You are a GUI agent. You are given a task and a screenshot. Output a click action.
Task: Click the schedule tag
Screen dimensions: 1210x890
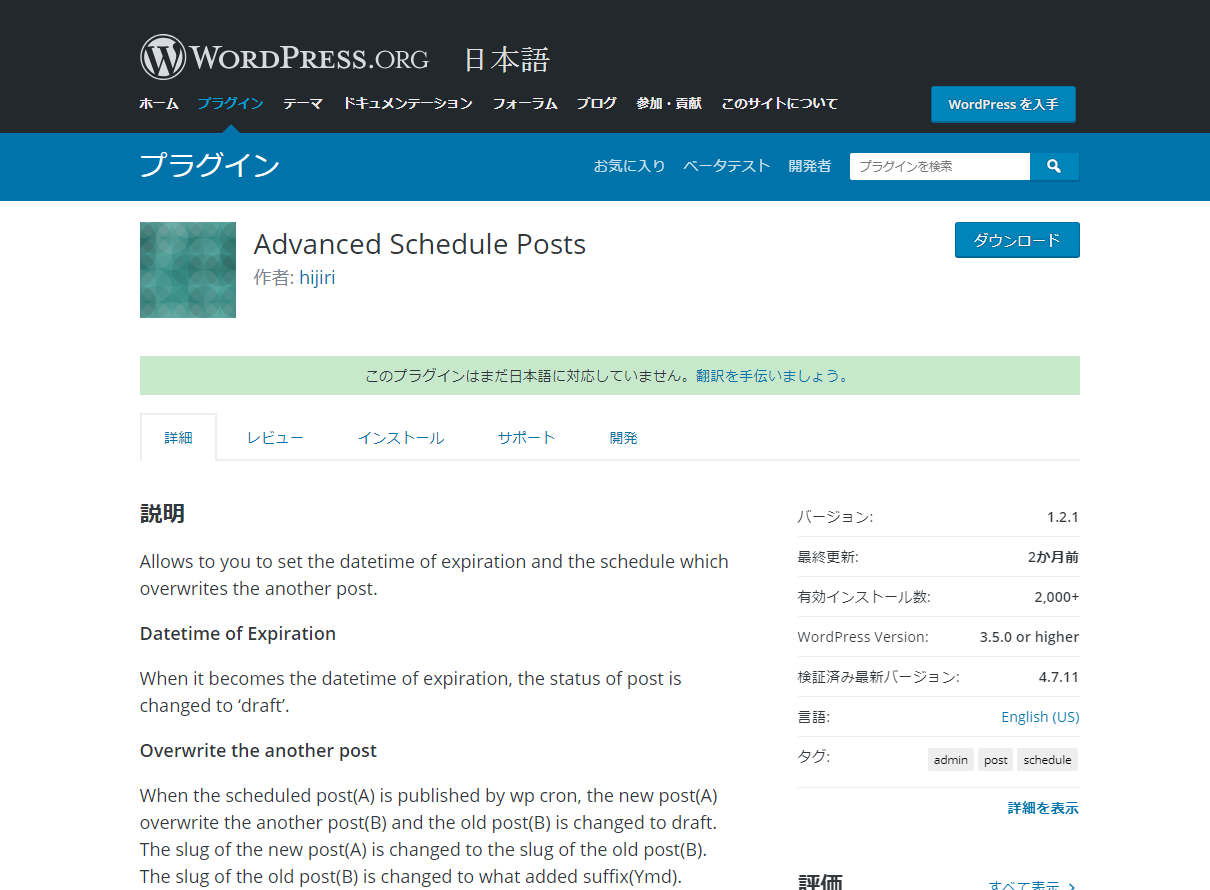click(1047, 760)
